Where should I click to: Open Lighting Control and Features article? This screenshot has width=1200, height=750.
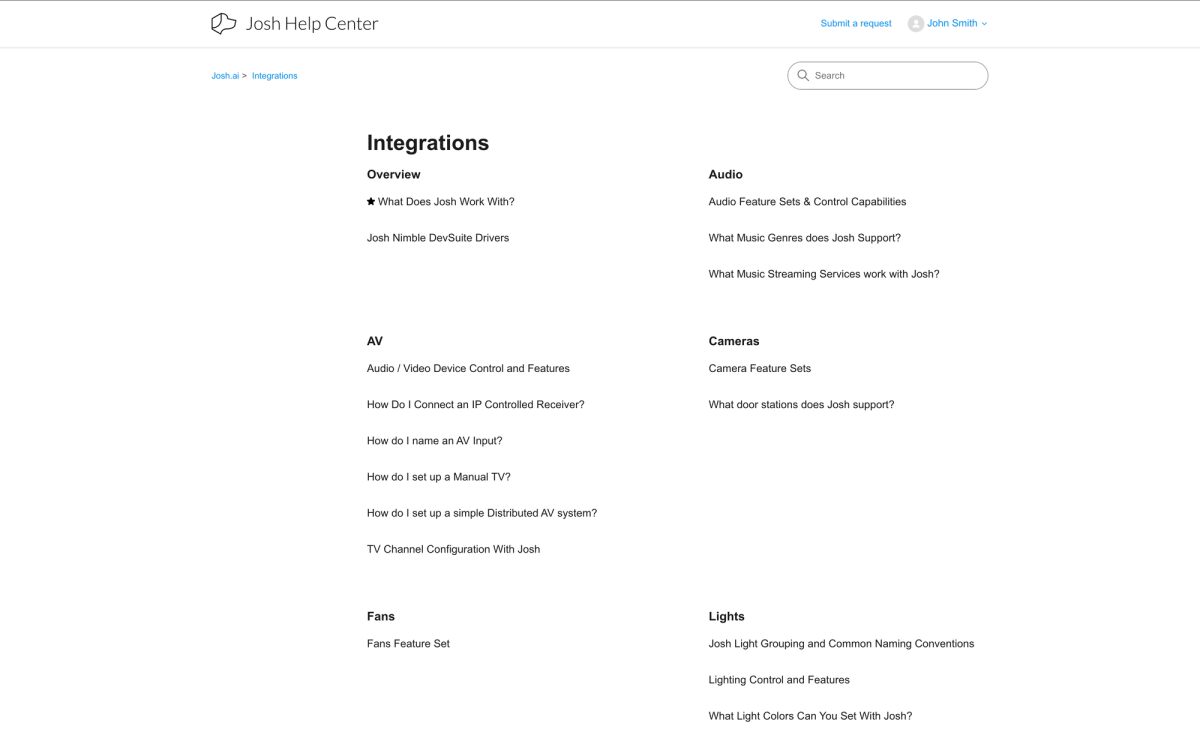click(779, 680)
